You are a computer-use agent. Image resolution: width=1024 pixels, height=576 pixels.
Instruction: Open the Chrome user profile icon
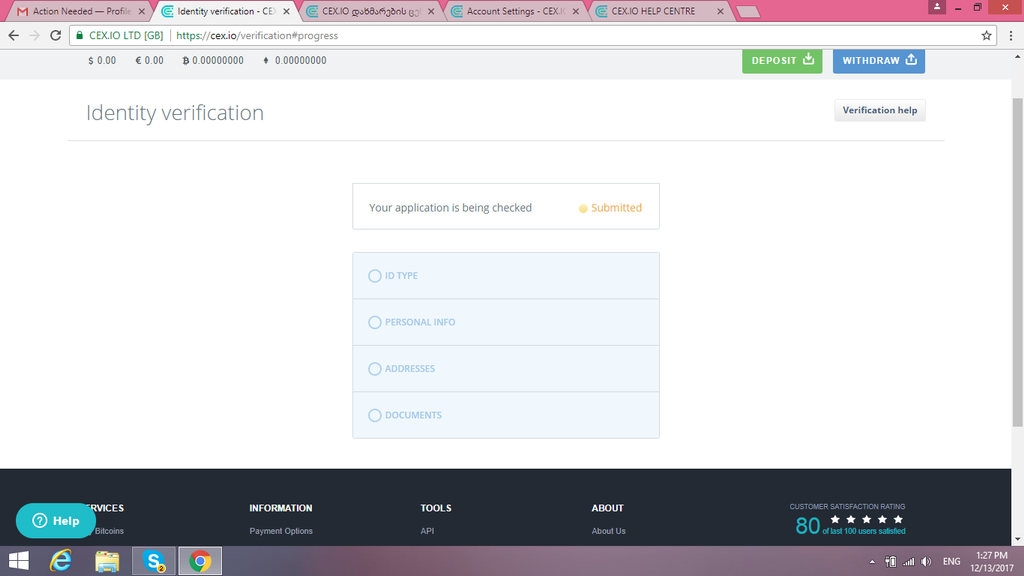[936, 7]
